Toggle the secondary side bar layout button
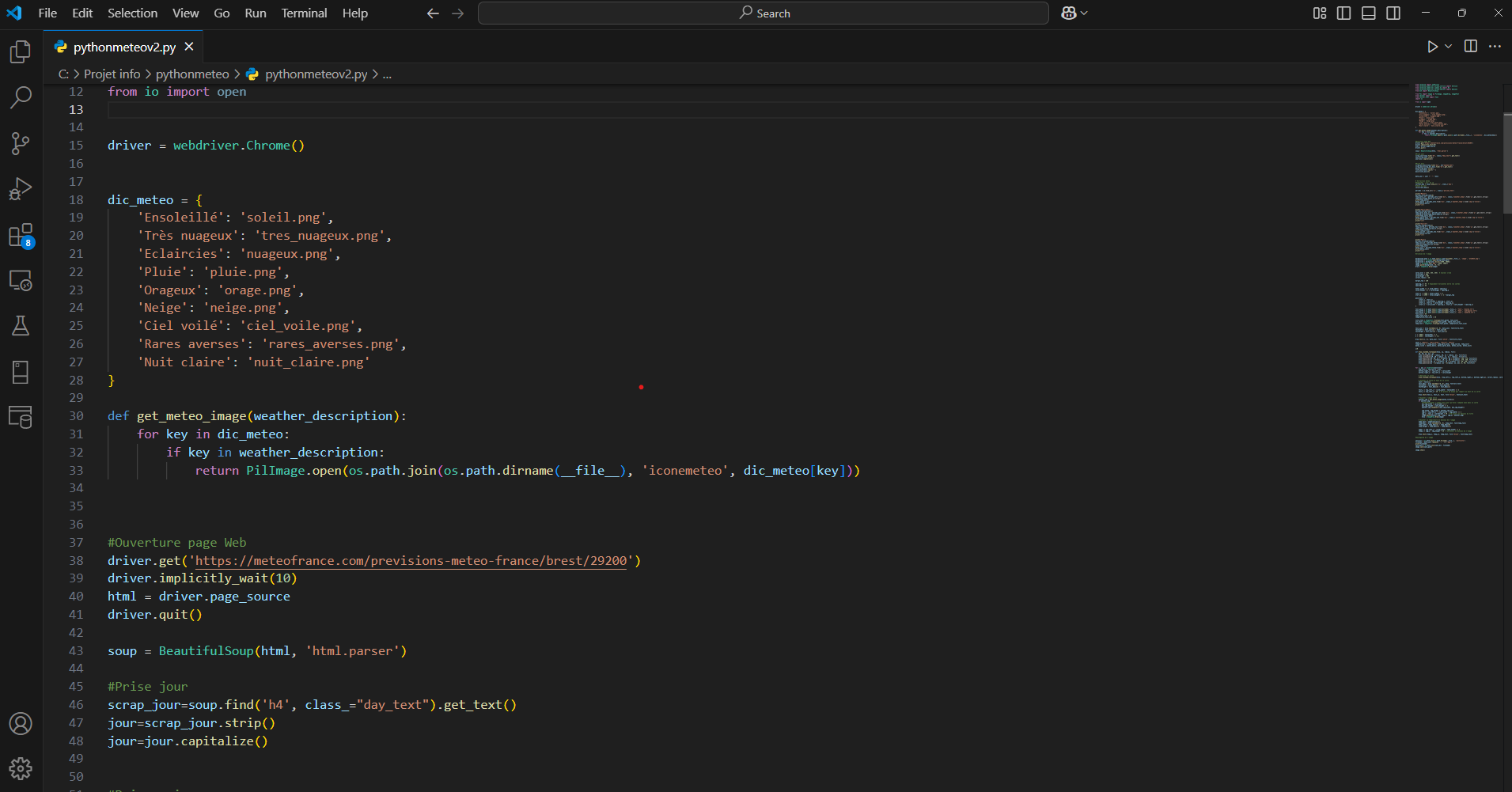The width and height of the screenshot is (1512, 792). click(1393, 13)
